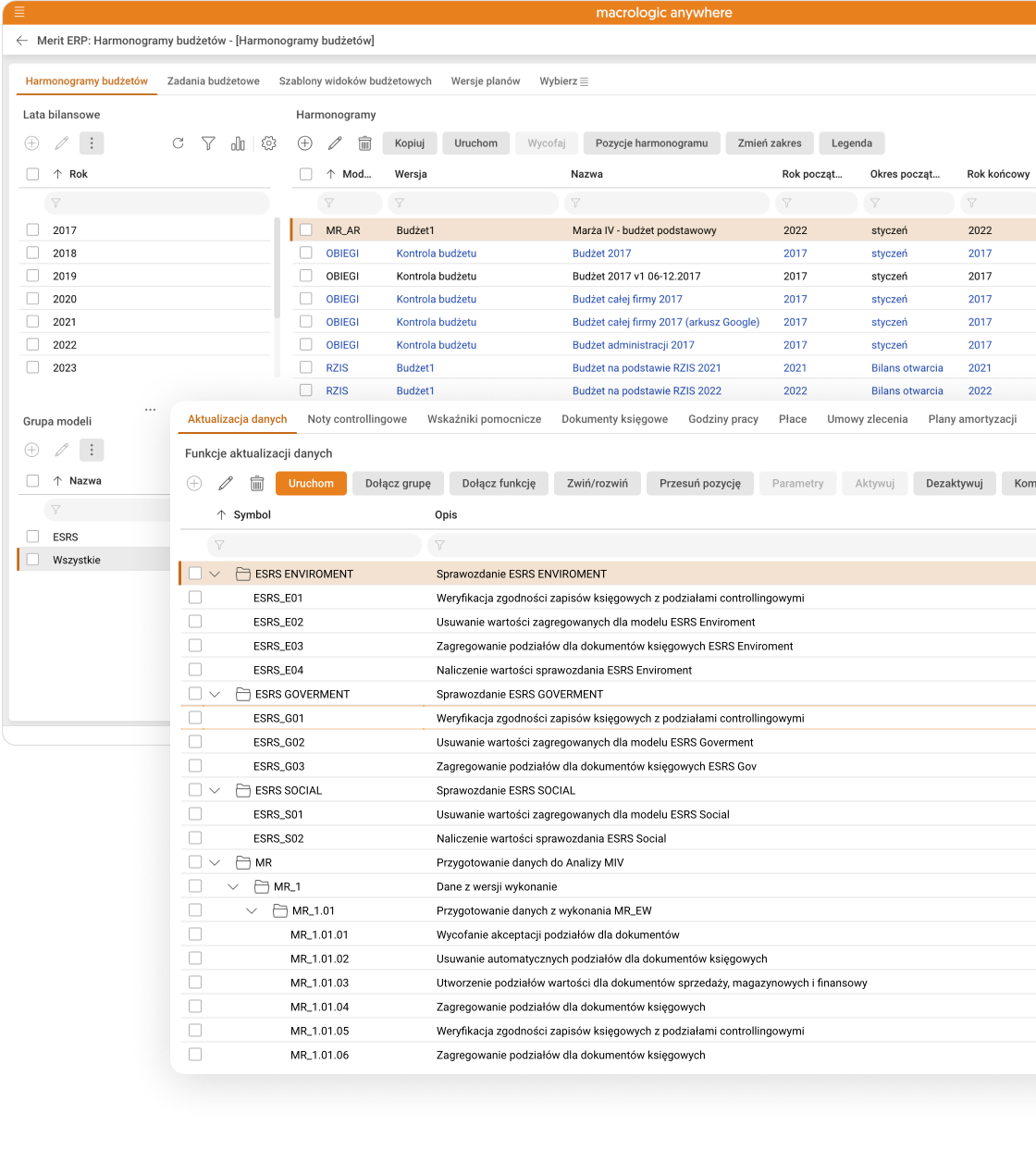
Task: Click filter funnel icon in Lata bilansowe toolbar
Action: [x=208, y=143]
